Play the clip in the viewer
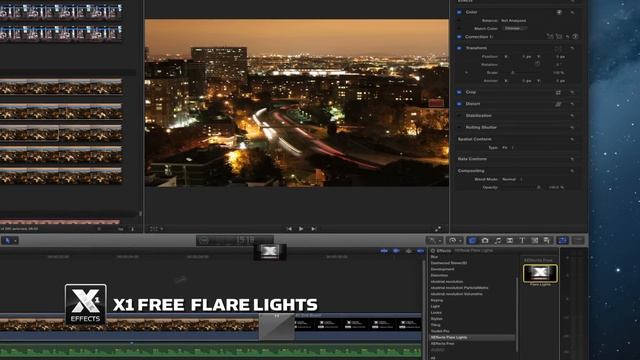The width and height of the screenshot is (640, 360). tap(301, 229)
